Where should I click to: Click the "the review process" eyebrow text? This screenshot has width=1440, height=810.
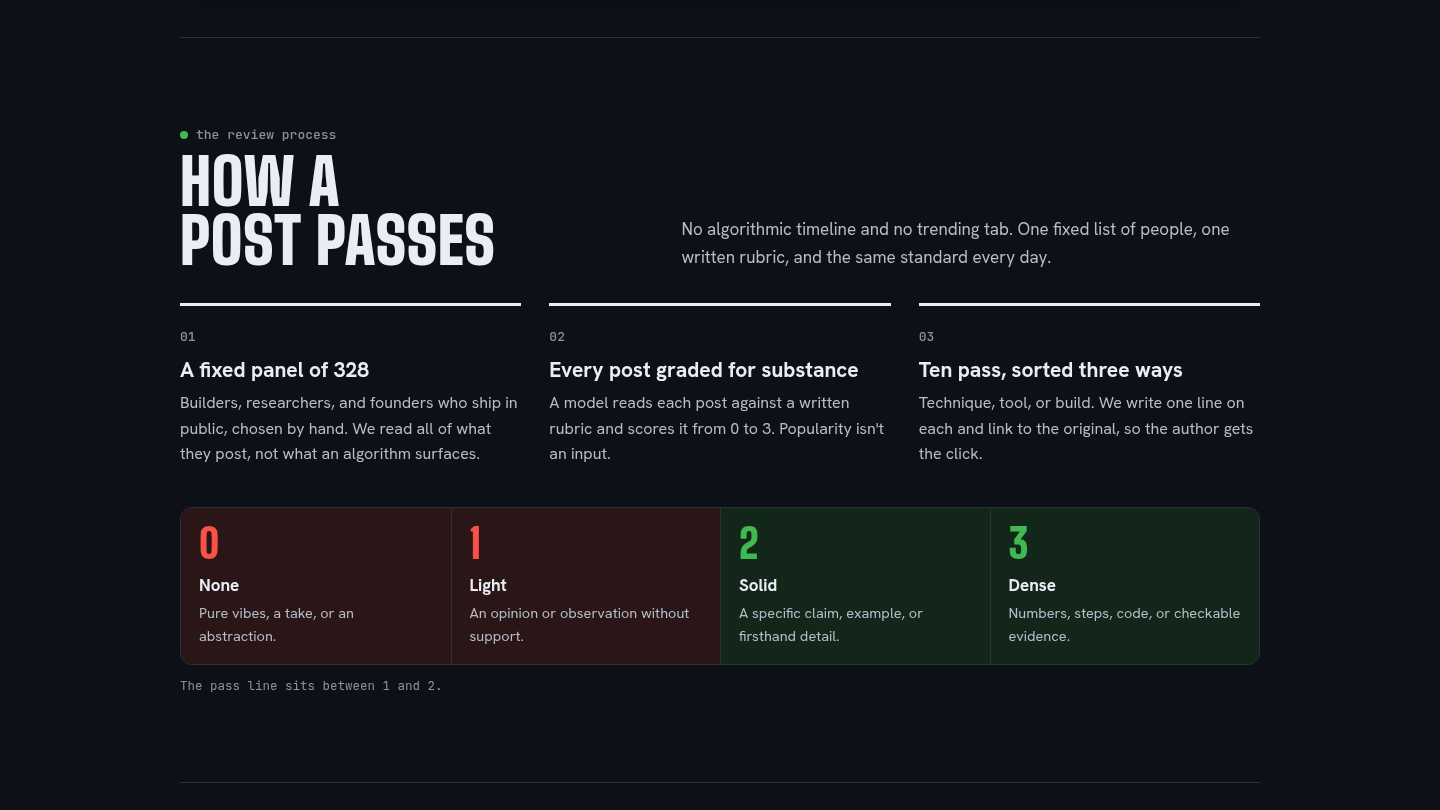coord(266,135)
